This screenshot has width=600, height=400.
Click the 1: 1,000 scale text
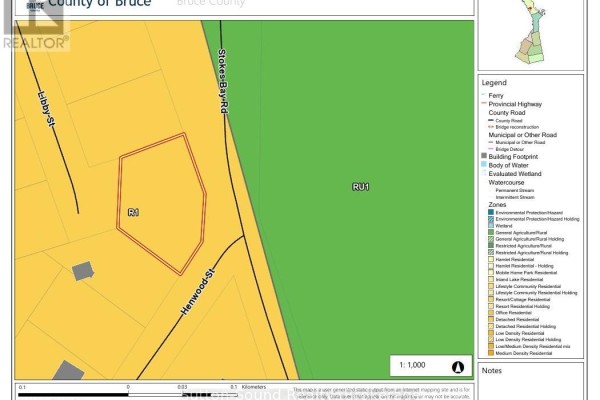click(x=412, y=365)
